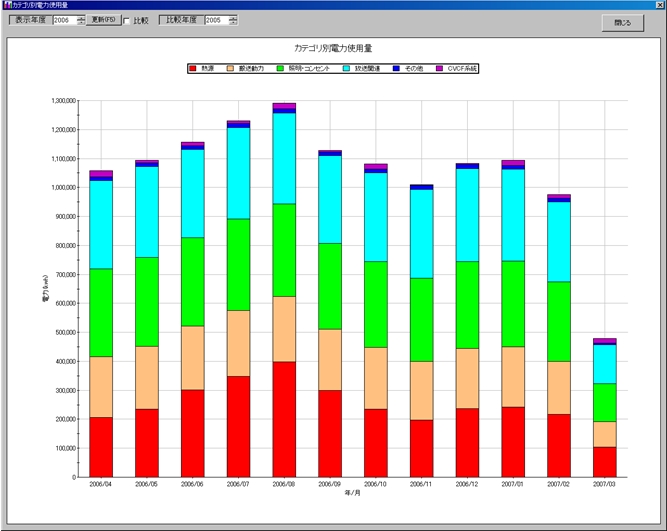The height and width of the screenshot is (531, 667).
Task: Increase 表示年度 with the spinner up arrow
Action: [x=81, y=18]
